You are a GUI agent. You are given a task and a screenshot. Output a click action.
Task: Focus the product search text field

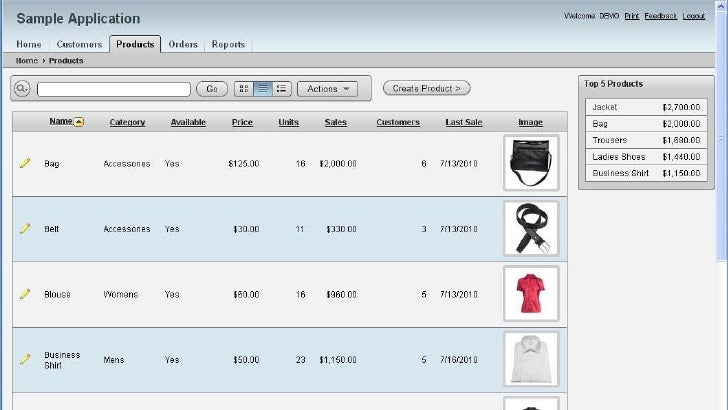click(x=114, y=89)
